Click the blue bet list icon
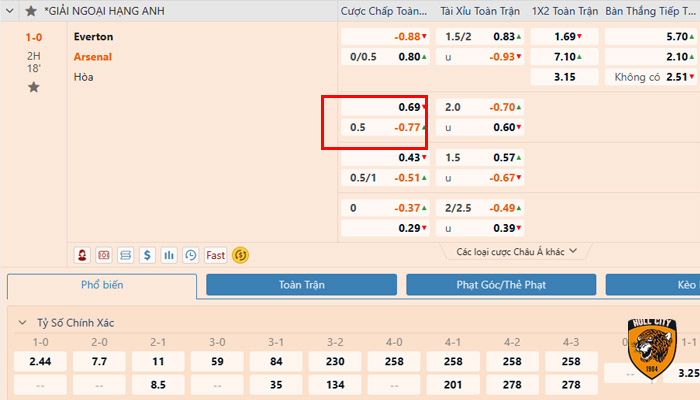 [126, 255]
